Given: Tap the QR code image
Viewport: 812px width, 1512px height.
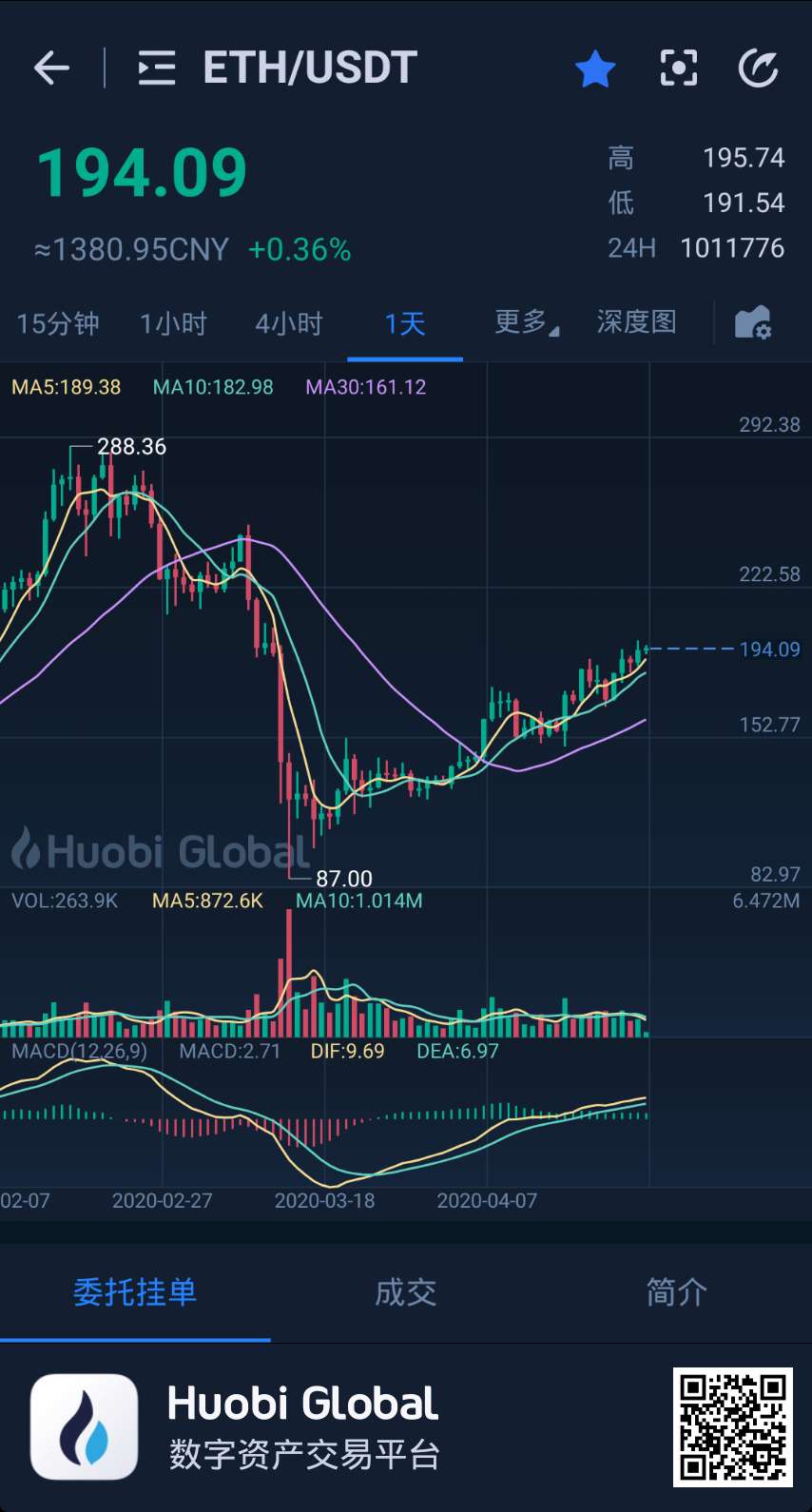Looking at the screenshot, I should point(732,1426).
